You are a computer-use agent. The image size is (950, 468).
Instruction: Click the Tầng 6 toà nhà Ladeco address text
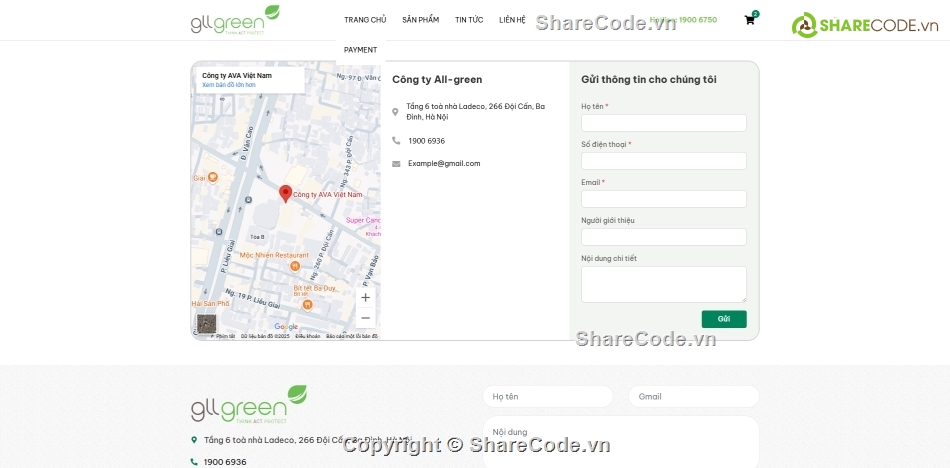(476, 112)
